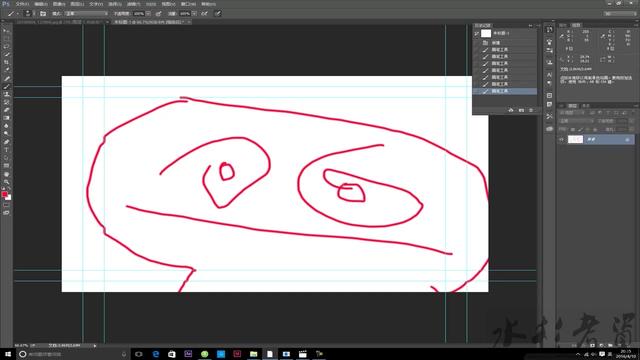Image resolution: width=640 pixels, height=360 pixels.
Task: Open the Character panel from collapsed dock
Action: coord(549,75)
